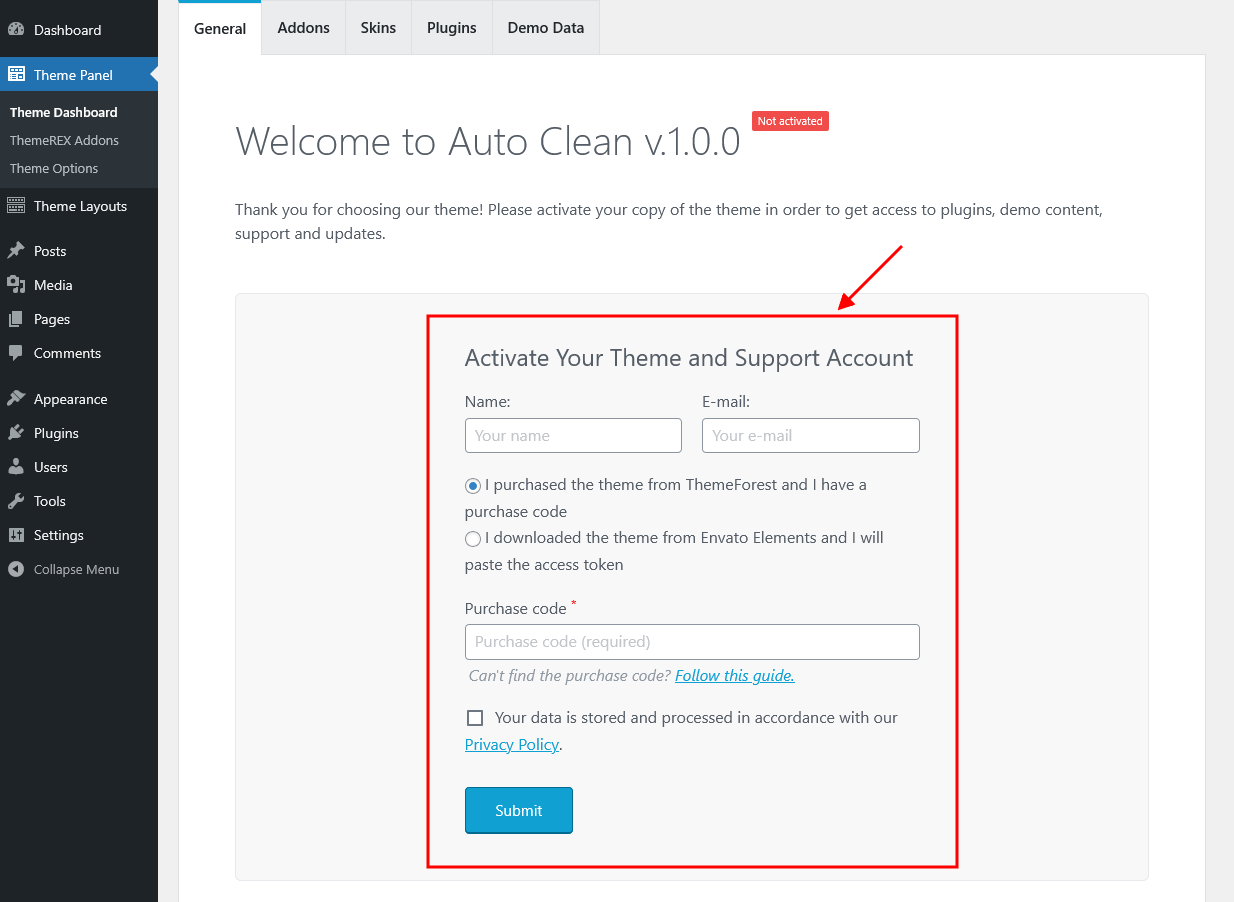
Task: Click the "Welcome to Auto Clean v.1.0.0" heading
Action: tap(488, 141)
